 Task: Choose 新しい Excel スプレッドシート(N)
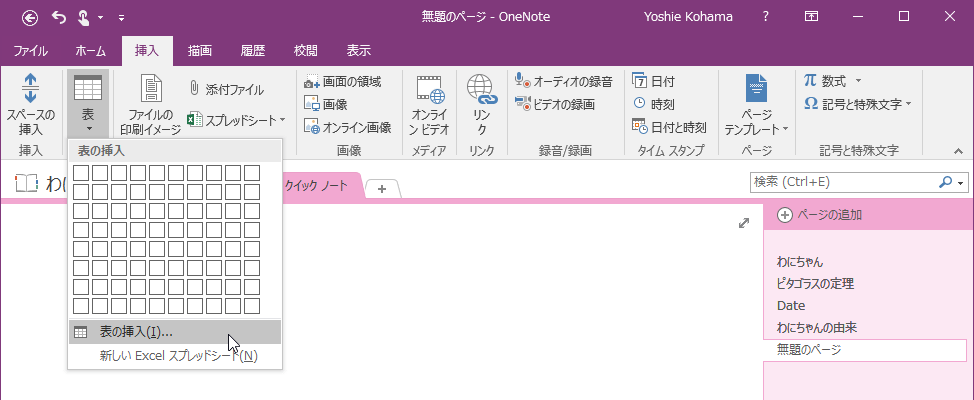175,356
